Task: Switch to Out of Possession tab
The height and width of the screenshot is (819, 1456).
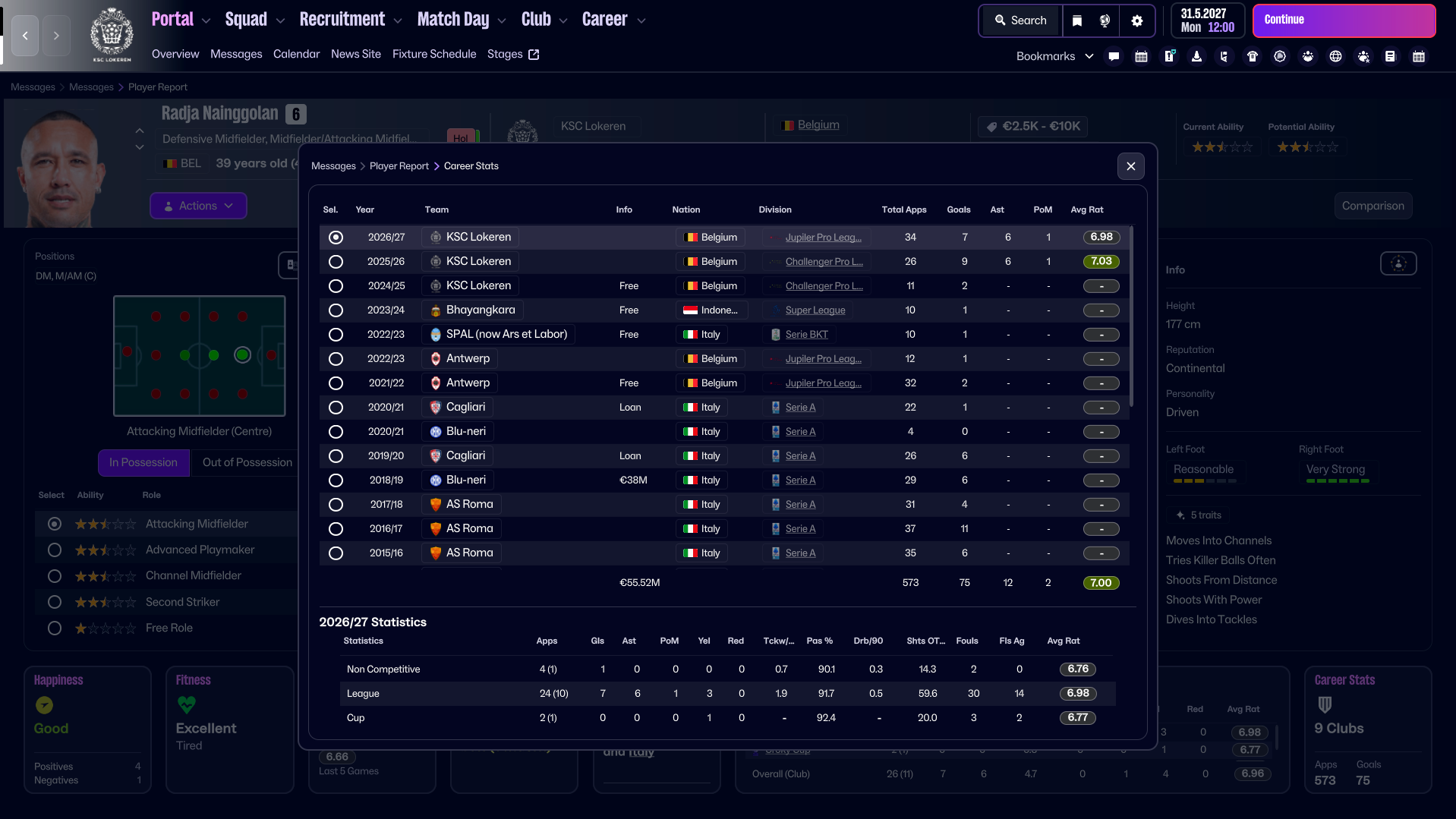Action: pyautogui.click(x=247, y=462)
